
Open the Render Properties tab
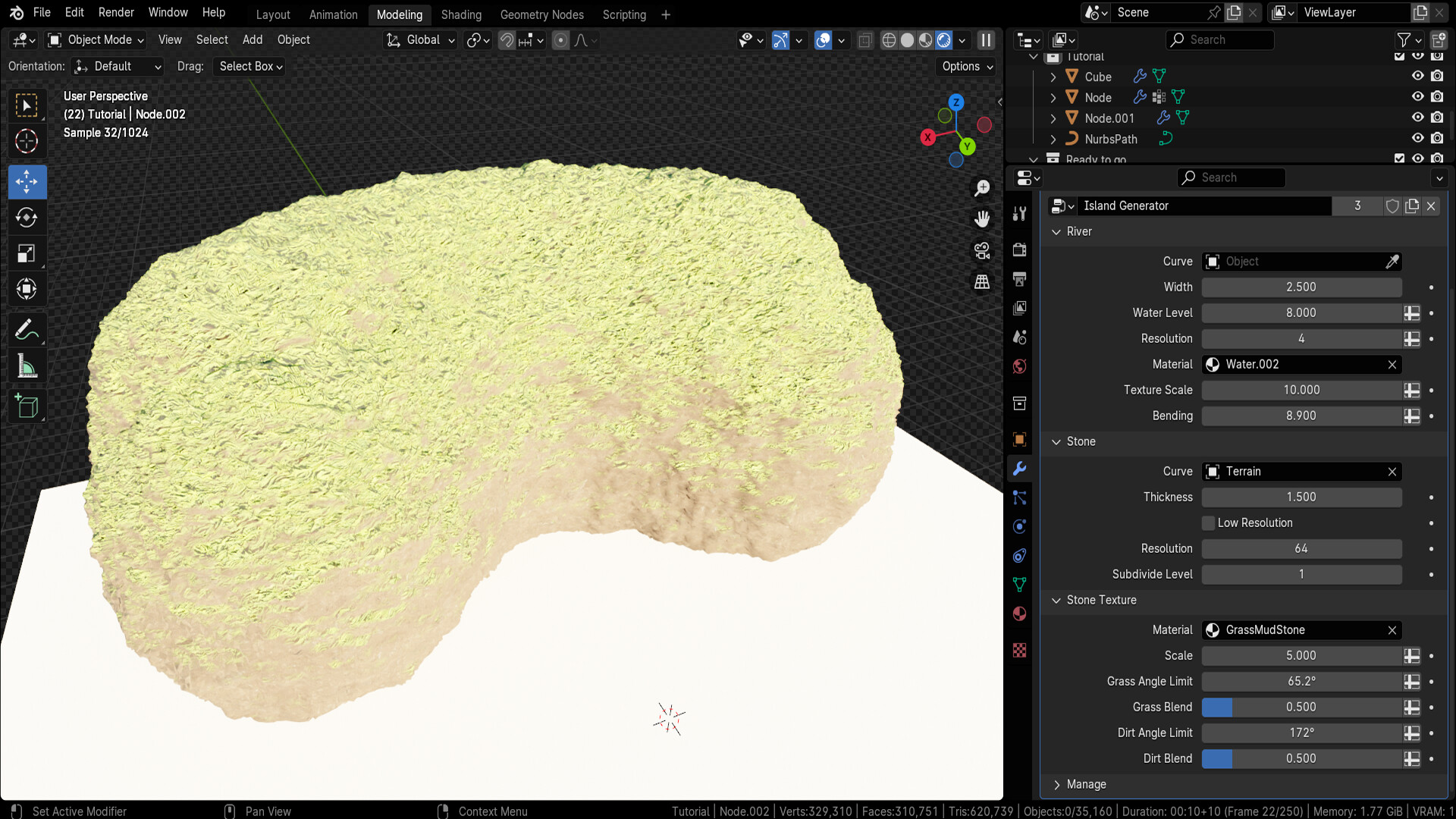[1019, 249]
